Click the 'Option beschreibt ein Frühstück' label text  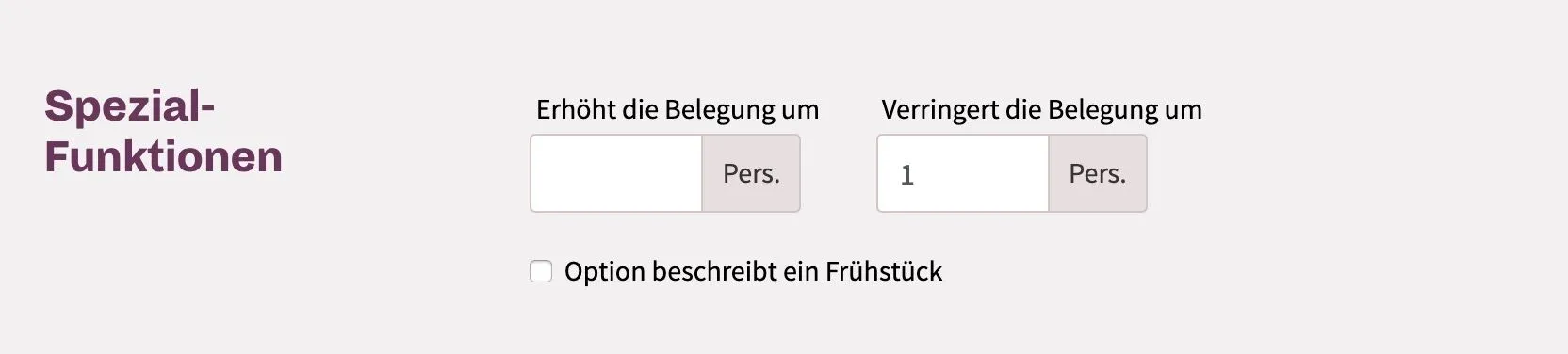753,272
